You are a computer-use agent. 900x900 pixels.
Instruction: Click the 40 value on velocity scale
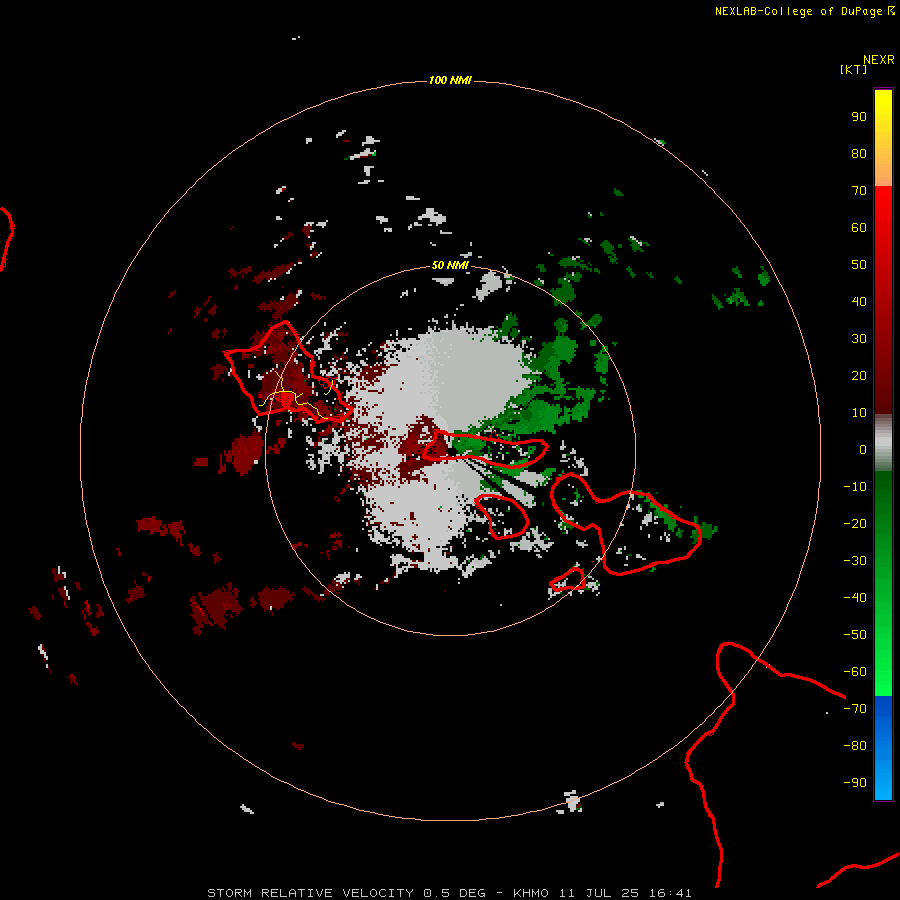pyautogui.click(x=859, y=301)
